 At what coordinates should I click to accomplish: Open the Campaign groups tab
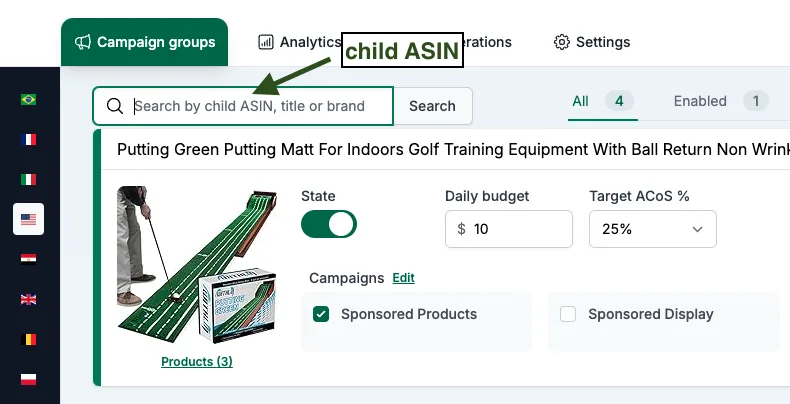(145, 42)
